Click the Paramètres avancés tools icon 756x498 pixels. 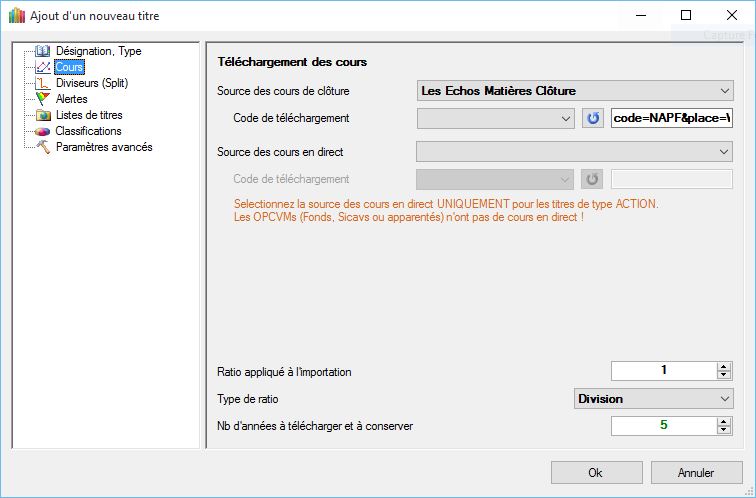pyautogui.click(x=42, y=147)
